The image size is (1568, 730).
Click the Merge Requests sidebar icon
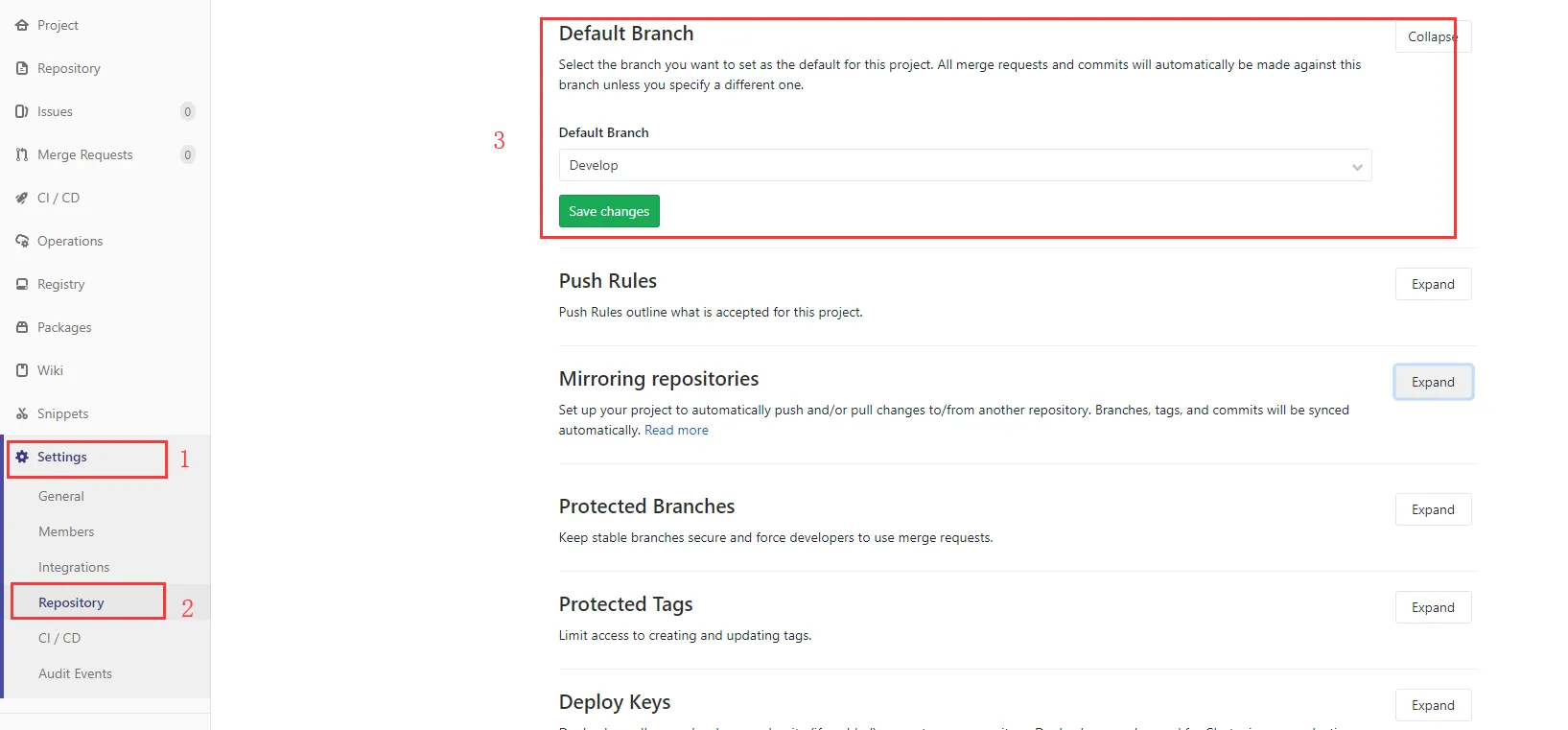coord(84,154)
